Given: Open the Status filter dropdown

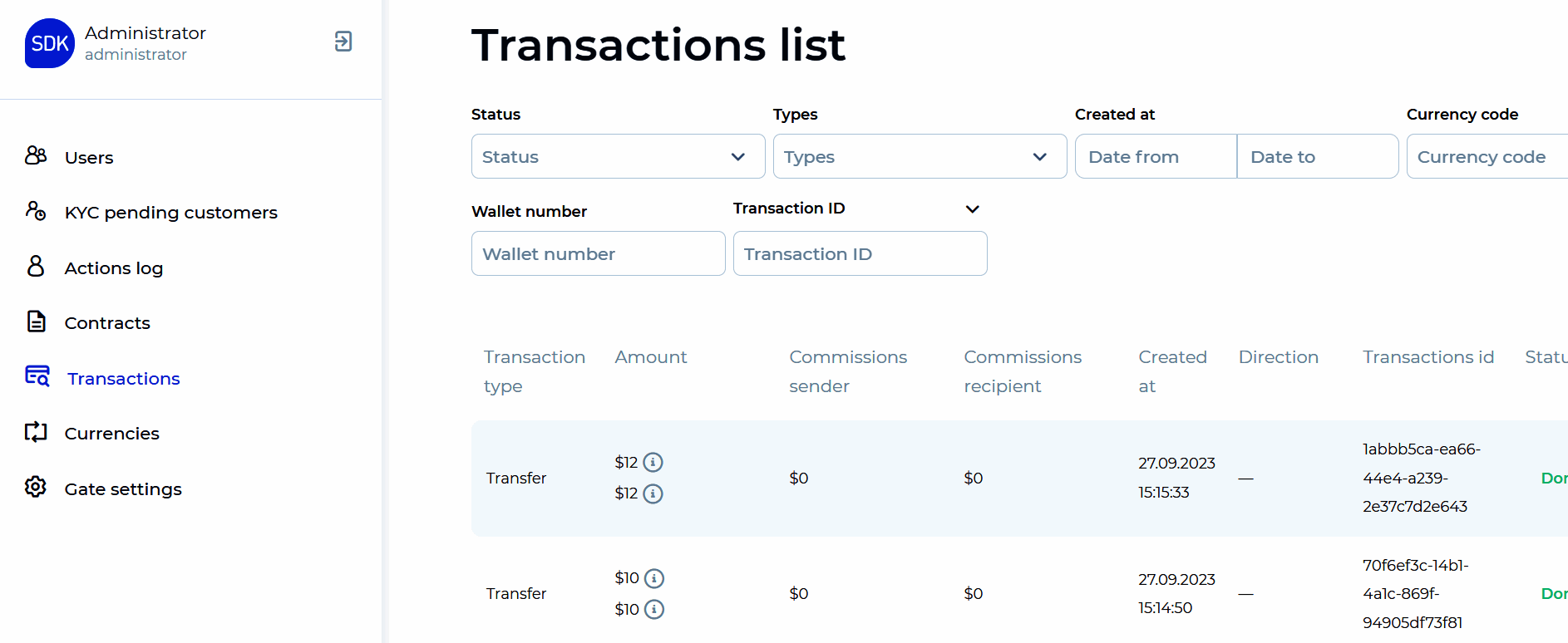Looking at the screenshot, I should [618, 156].
